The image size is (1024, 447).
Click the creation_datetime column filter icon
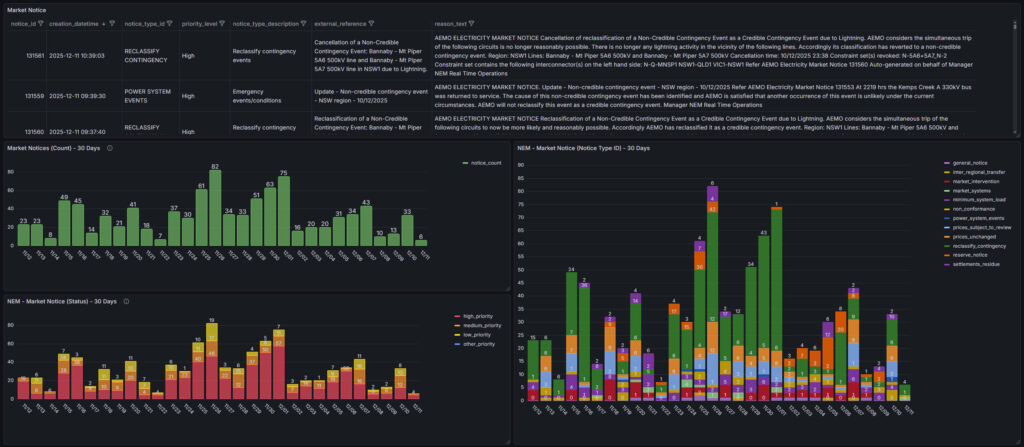[x=113, y=23]
